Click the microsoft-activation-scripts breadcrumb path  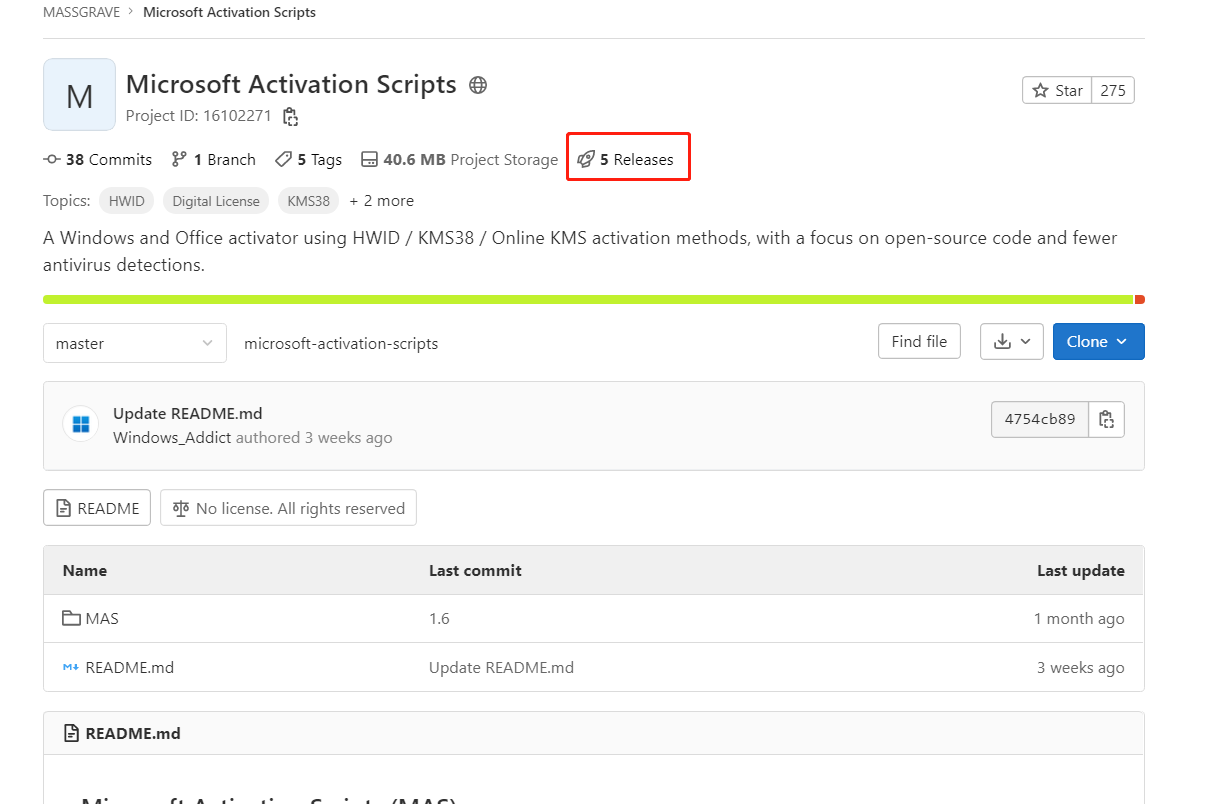pyautogui.click(x=341, y=343)
